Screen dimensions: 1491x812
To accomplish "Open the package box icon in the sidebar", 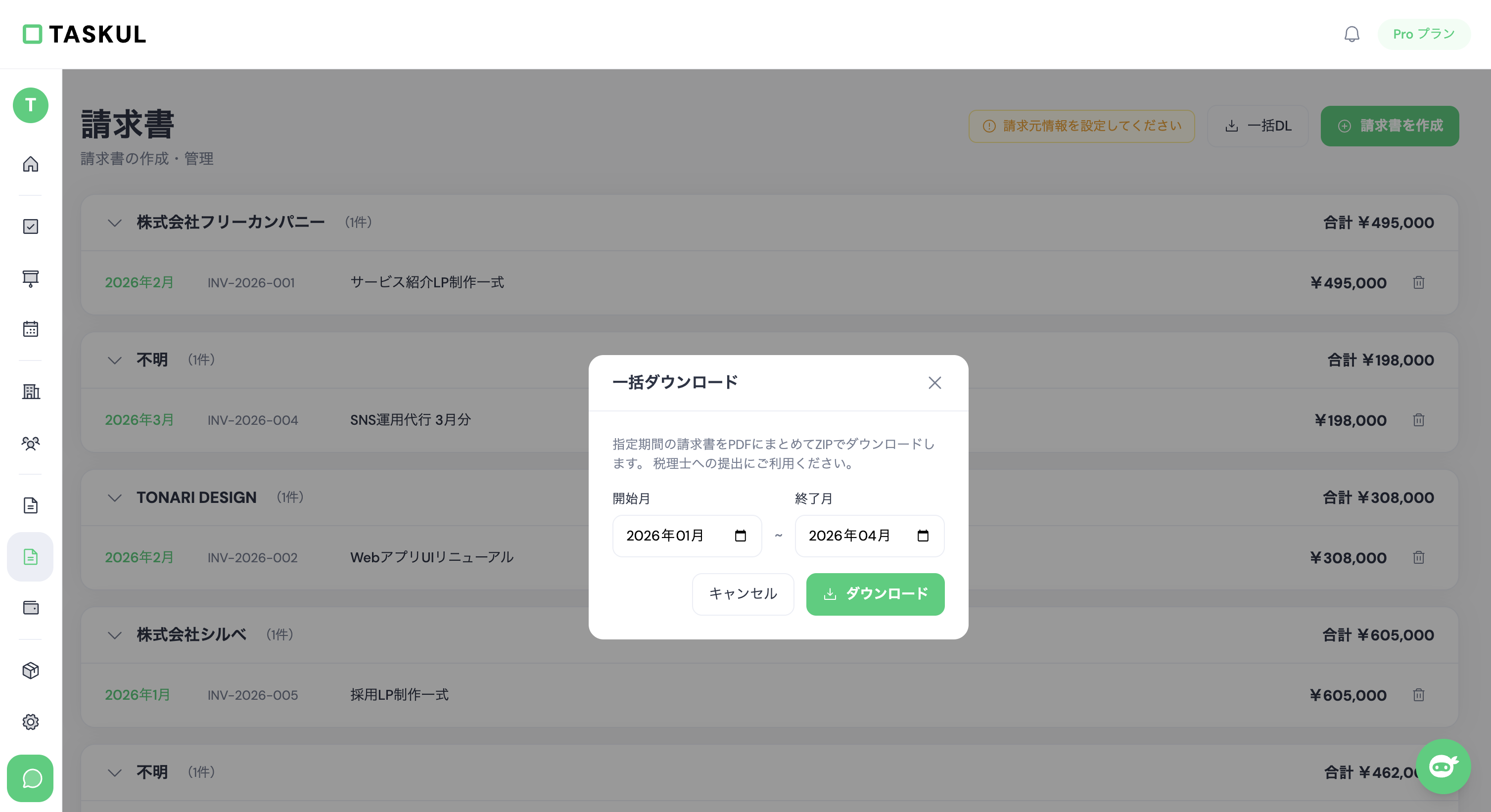I will [31, 670].
